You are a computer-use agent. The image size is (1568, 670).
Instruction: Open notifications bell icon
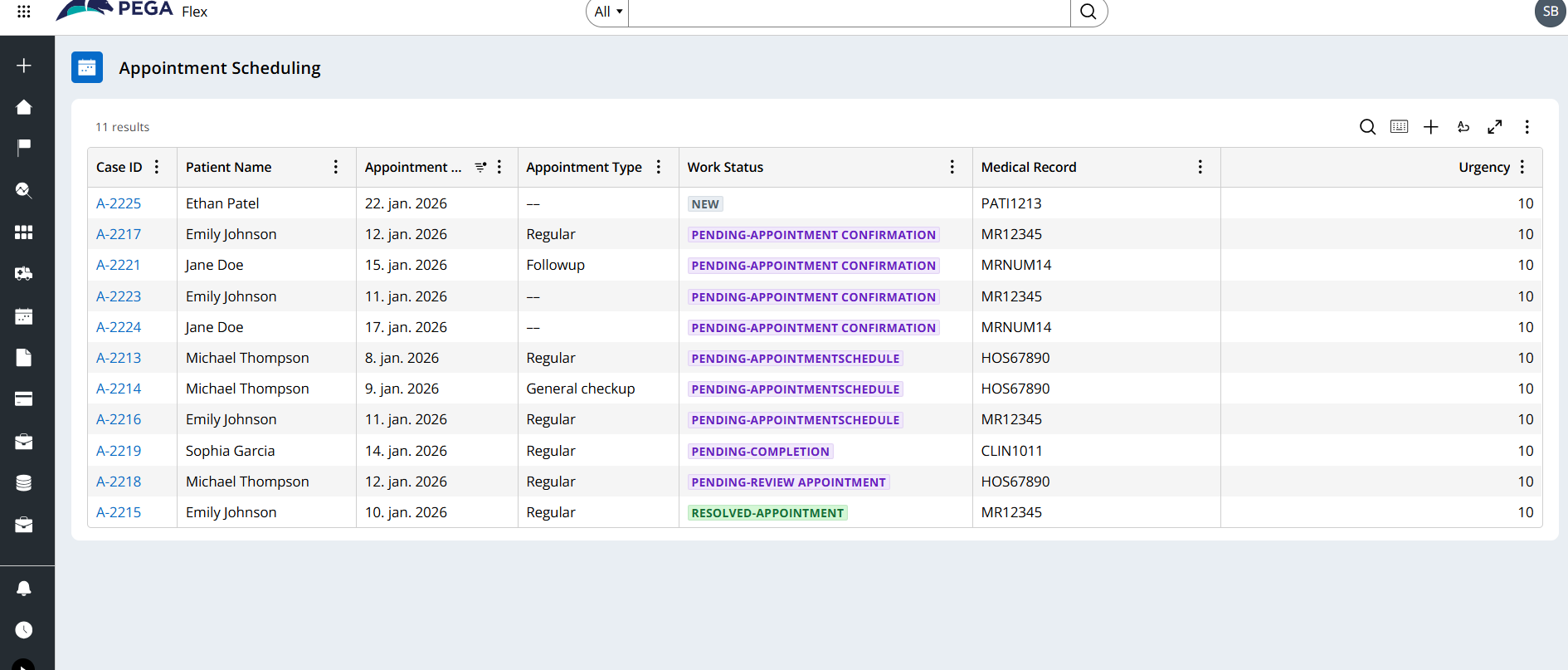(x=24, y=589)
